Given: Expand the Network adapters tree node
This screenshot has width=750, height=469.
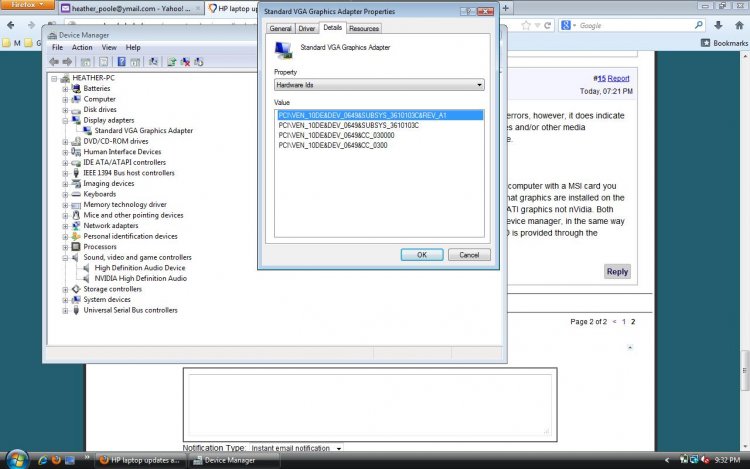Looking at the screenshot, I should click(x=66, y=226).
